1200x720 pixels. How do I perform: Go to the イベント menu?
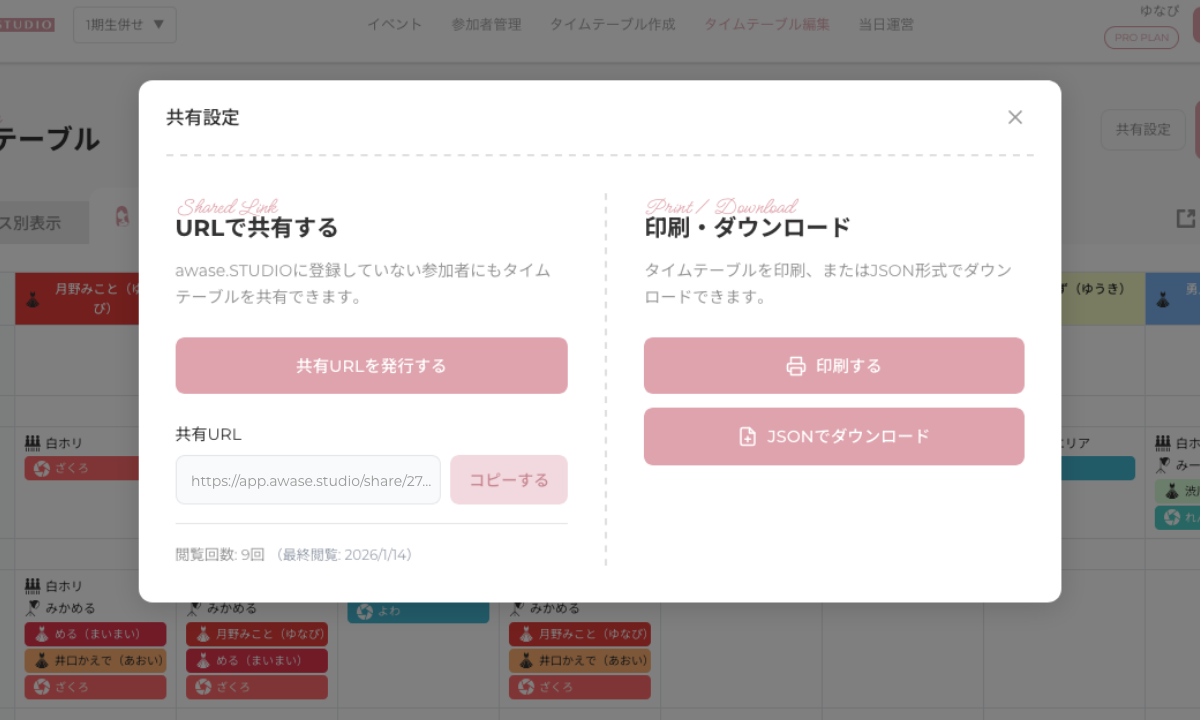(394, 24)
